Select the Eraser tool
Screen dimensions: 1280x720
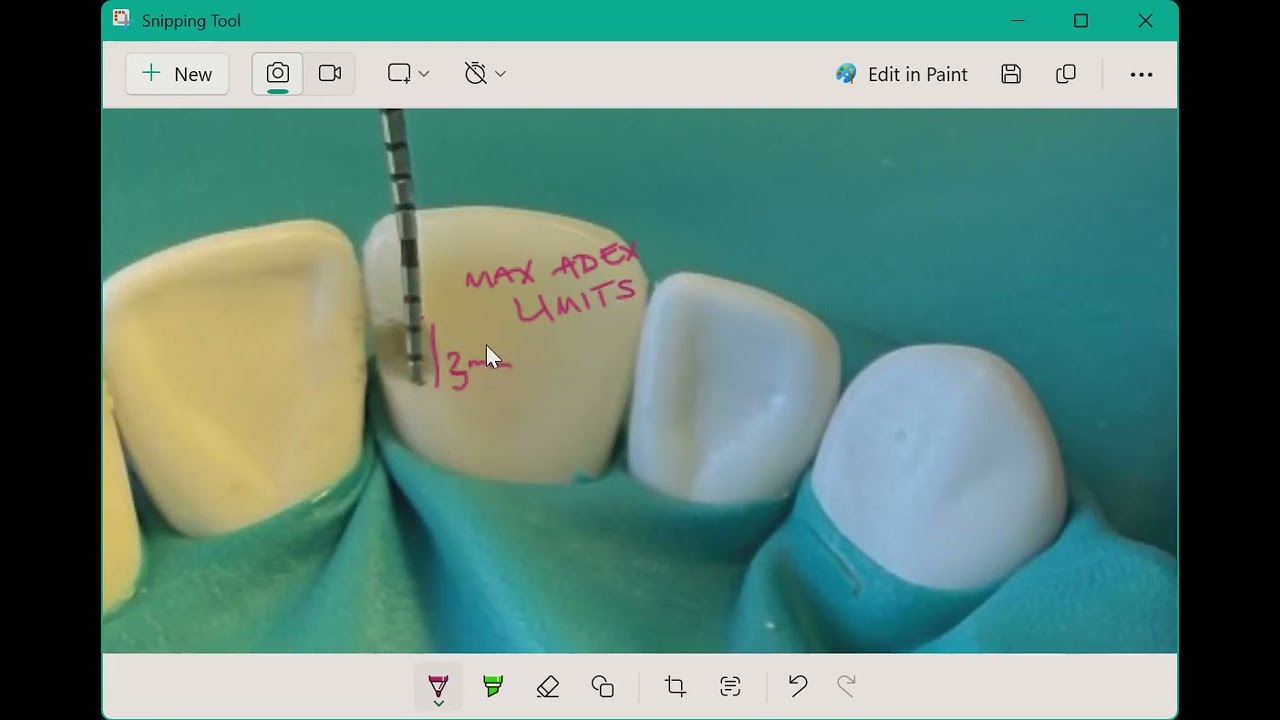[548, 686]
